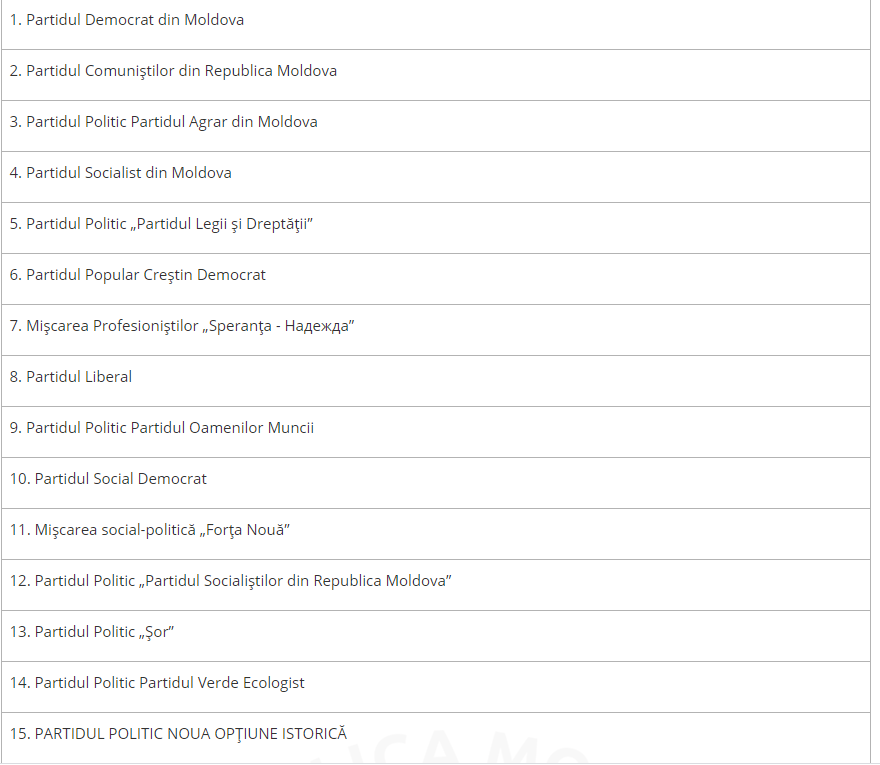The image size is (880, 765).
Task: Click the Cyrillic word Надежда
Action: click(x=319, y=326)
